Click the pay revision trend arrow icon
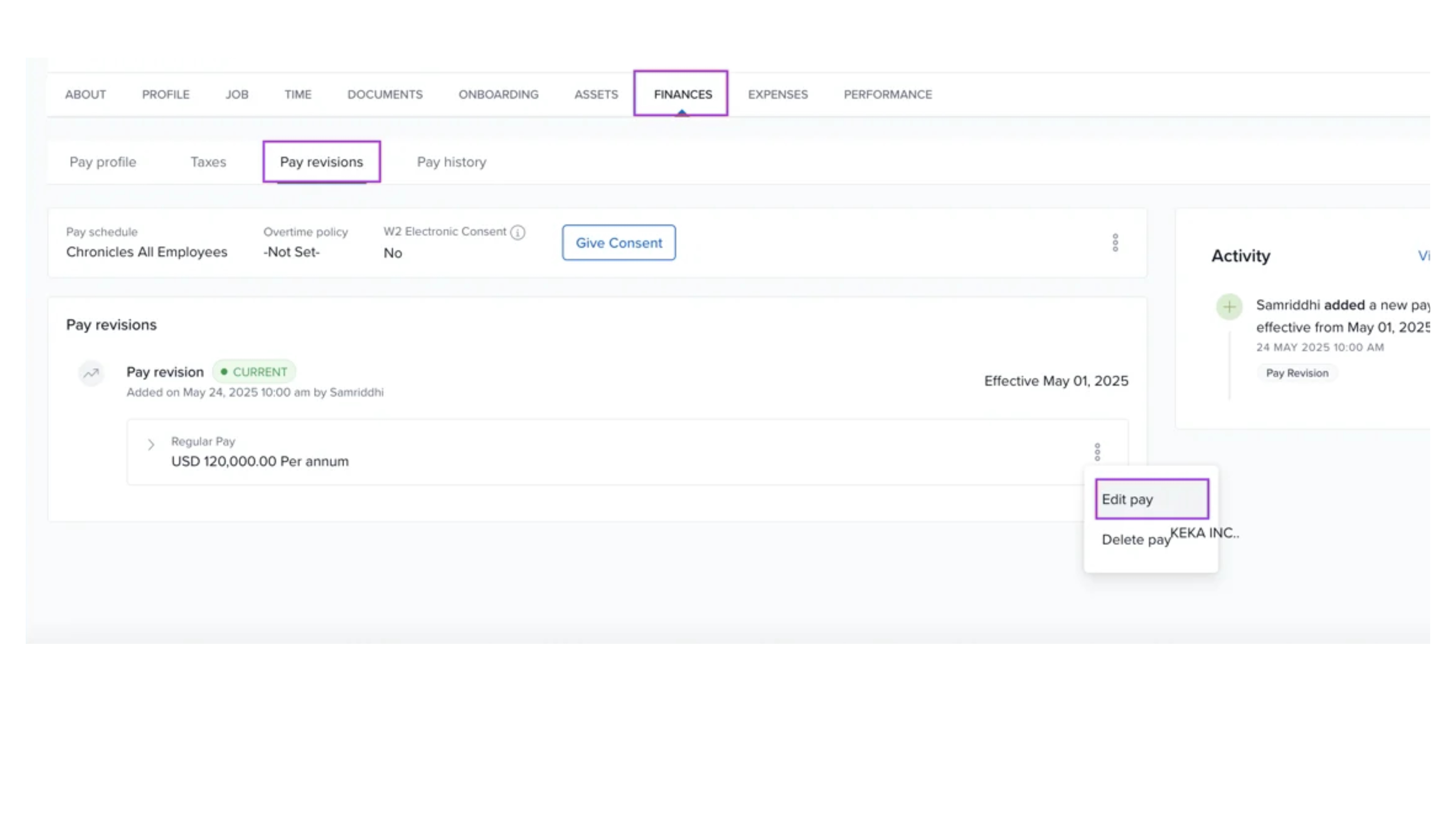The image size is (1456, 819). [91, 373]
